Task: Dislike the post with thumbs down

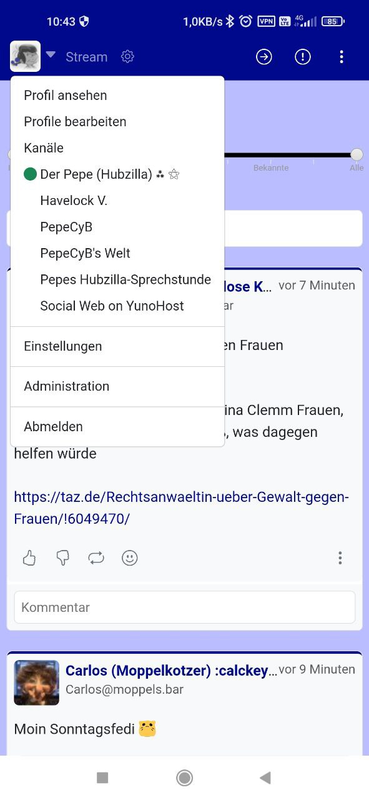Action: point(63,558)
